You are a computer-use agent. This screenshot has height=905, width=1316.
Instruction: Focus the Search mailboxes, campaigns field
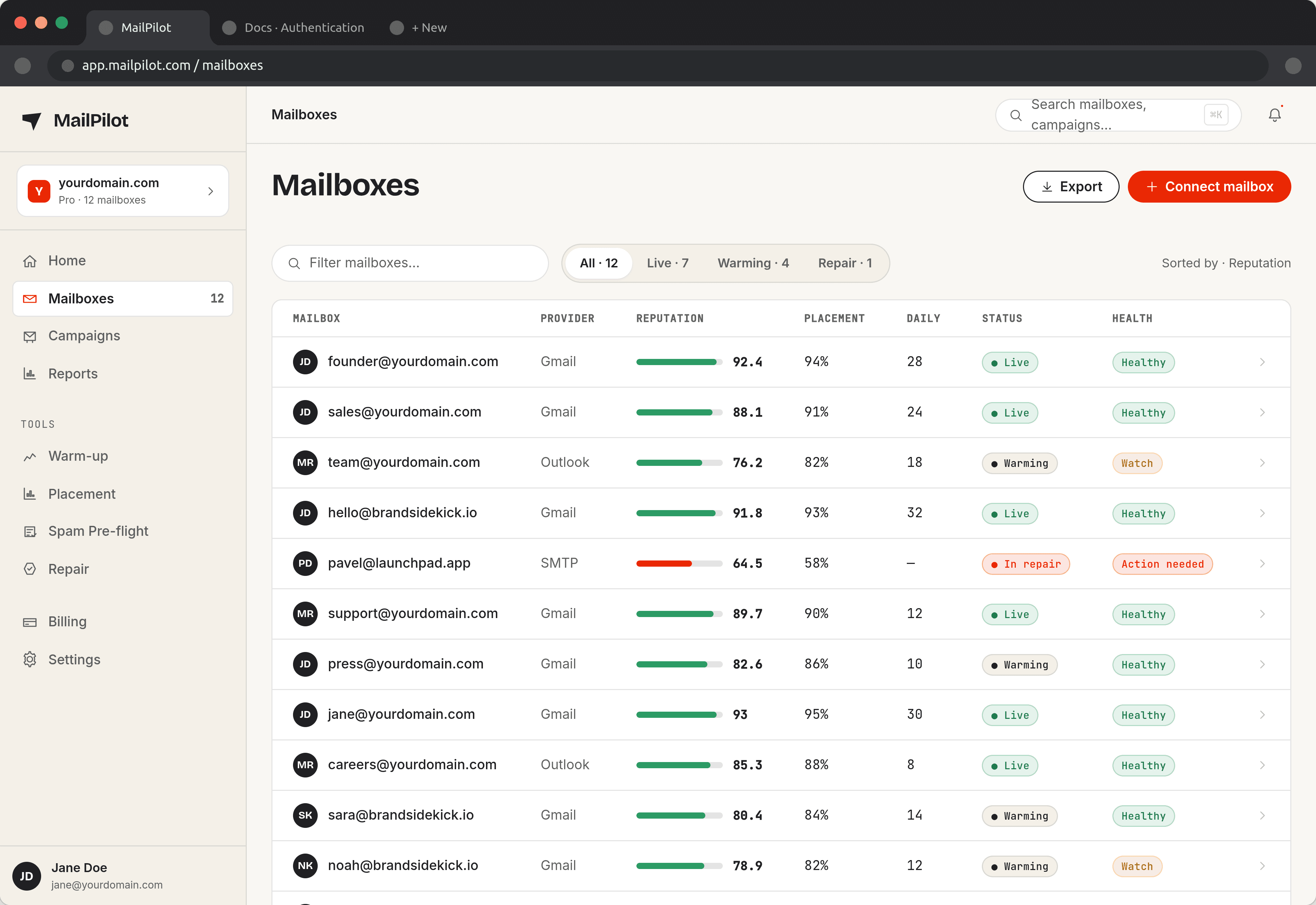(x=1118, y=115)
